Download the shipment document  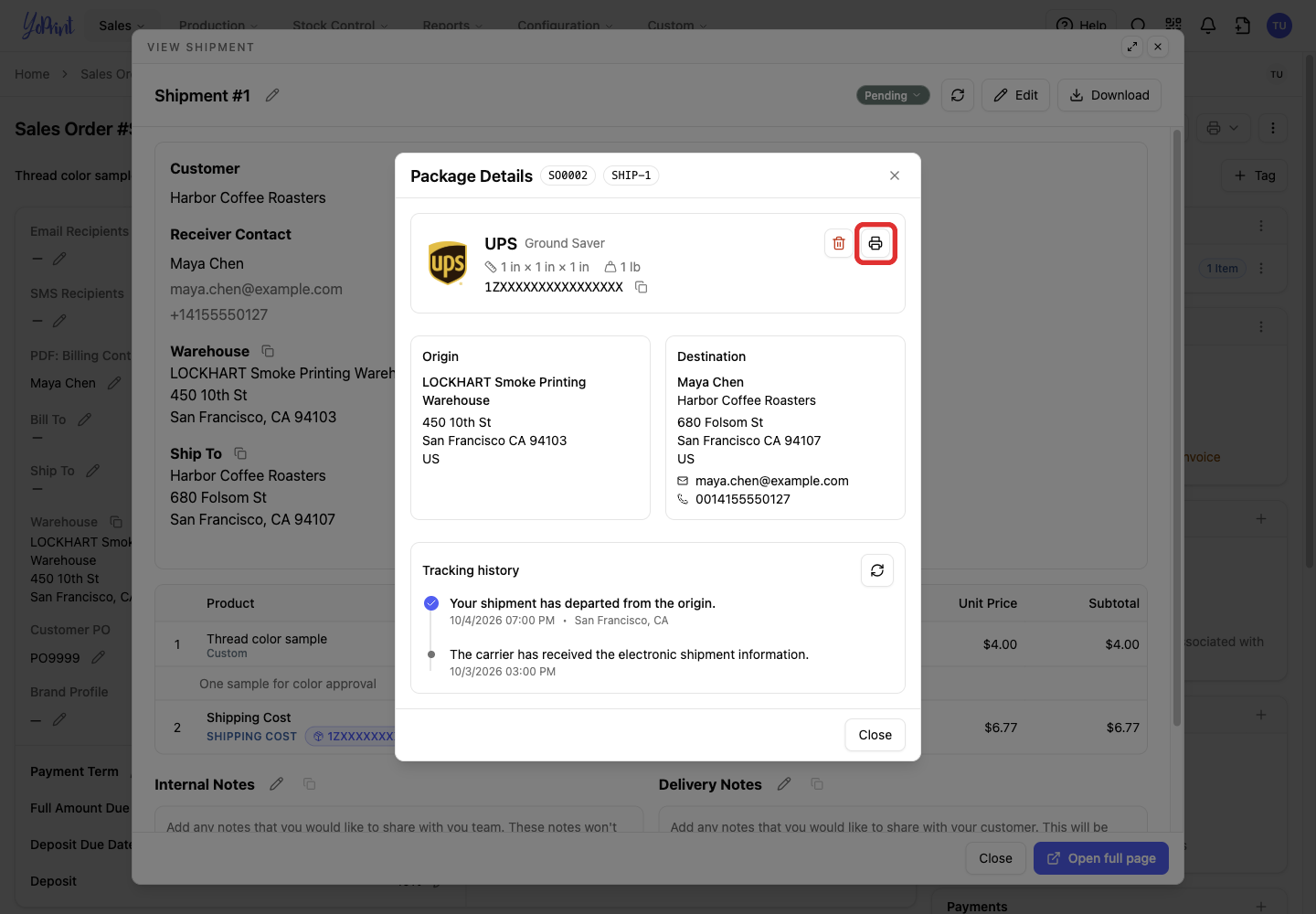click(x=1109, y=95)
